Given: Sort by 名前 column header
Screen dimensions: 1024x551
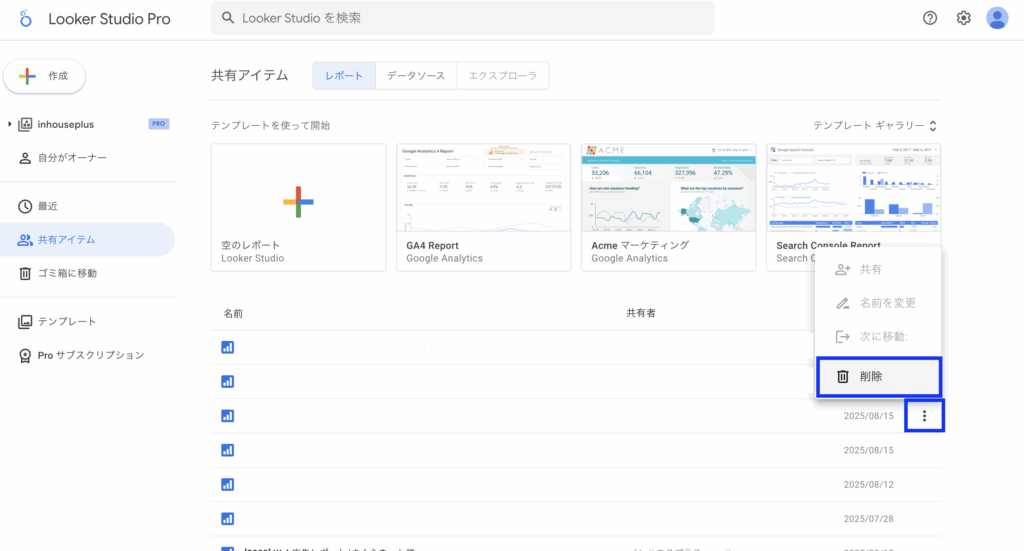Looking at the screenshot, I should click(x=233, y=313).
